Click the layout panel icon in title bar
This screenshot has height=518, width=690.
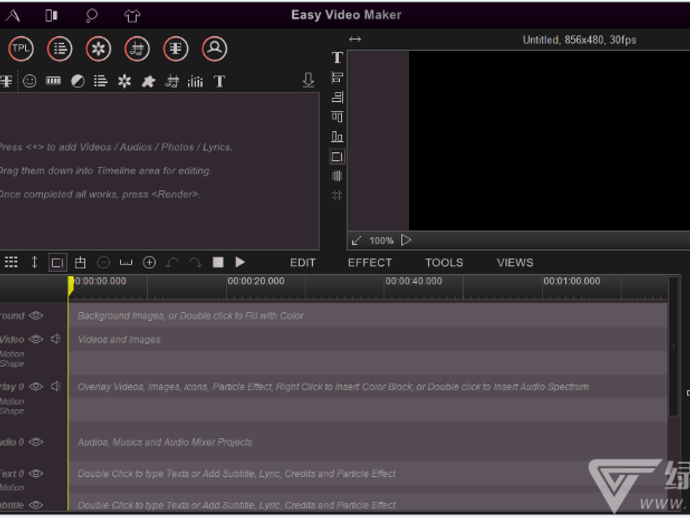click(51, 15)
